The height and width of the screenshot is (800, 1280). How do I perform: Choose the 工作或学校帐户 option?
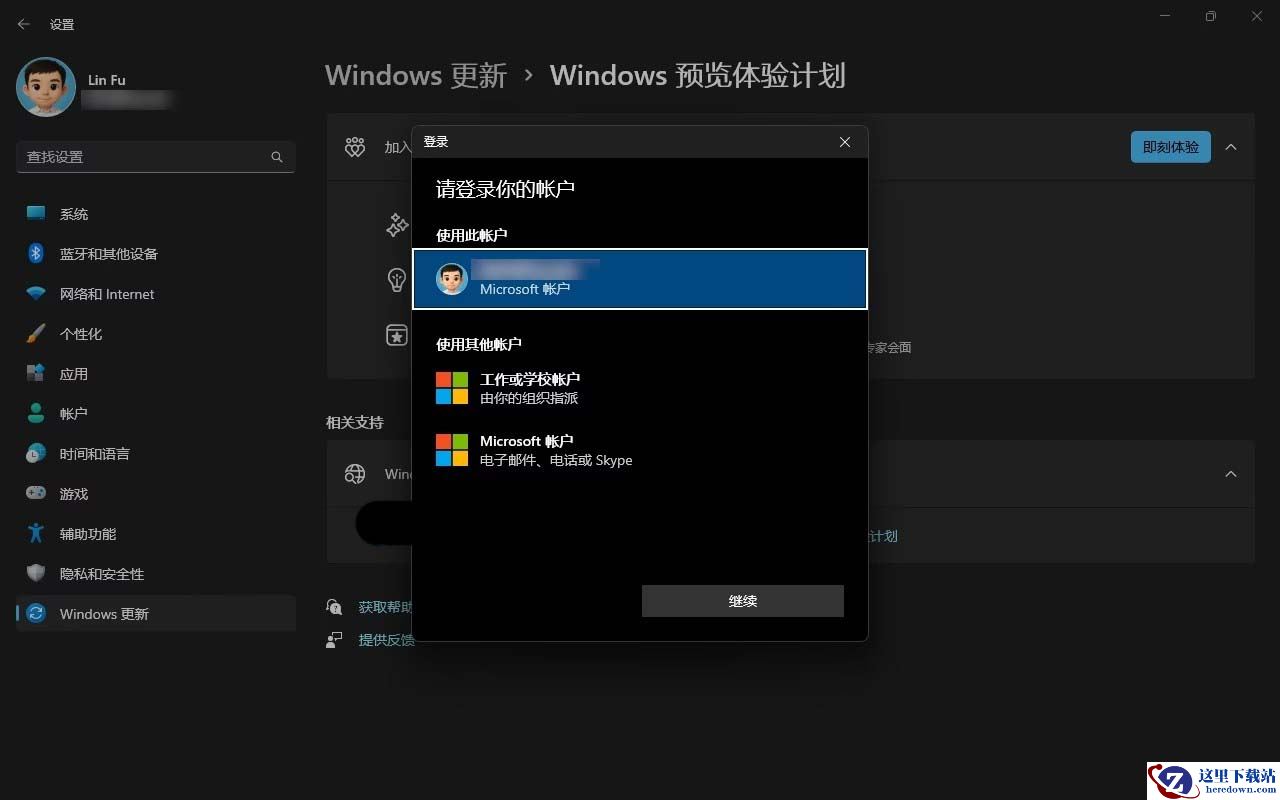[640, 388]
